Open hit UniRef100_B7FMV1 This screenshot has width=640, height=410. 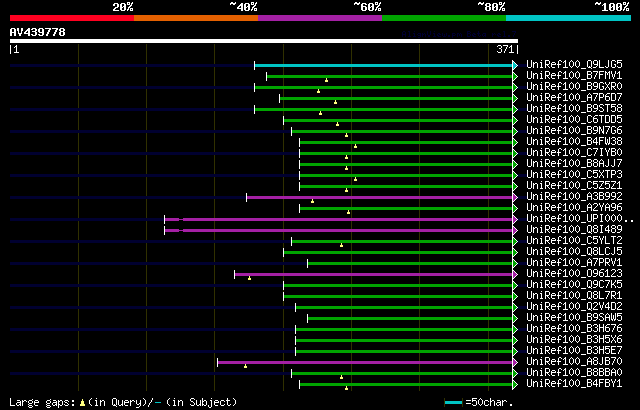tap(574, 75)
